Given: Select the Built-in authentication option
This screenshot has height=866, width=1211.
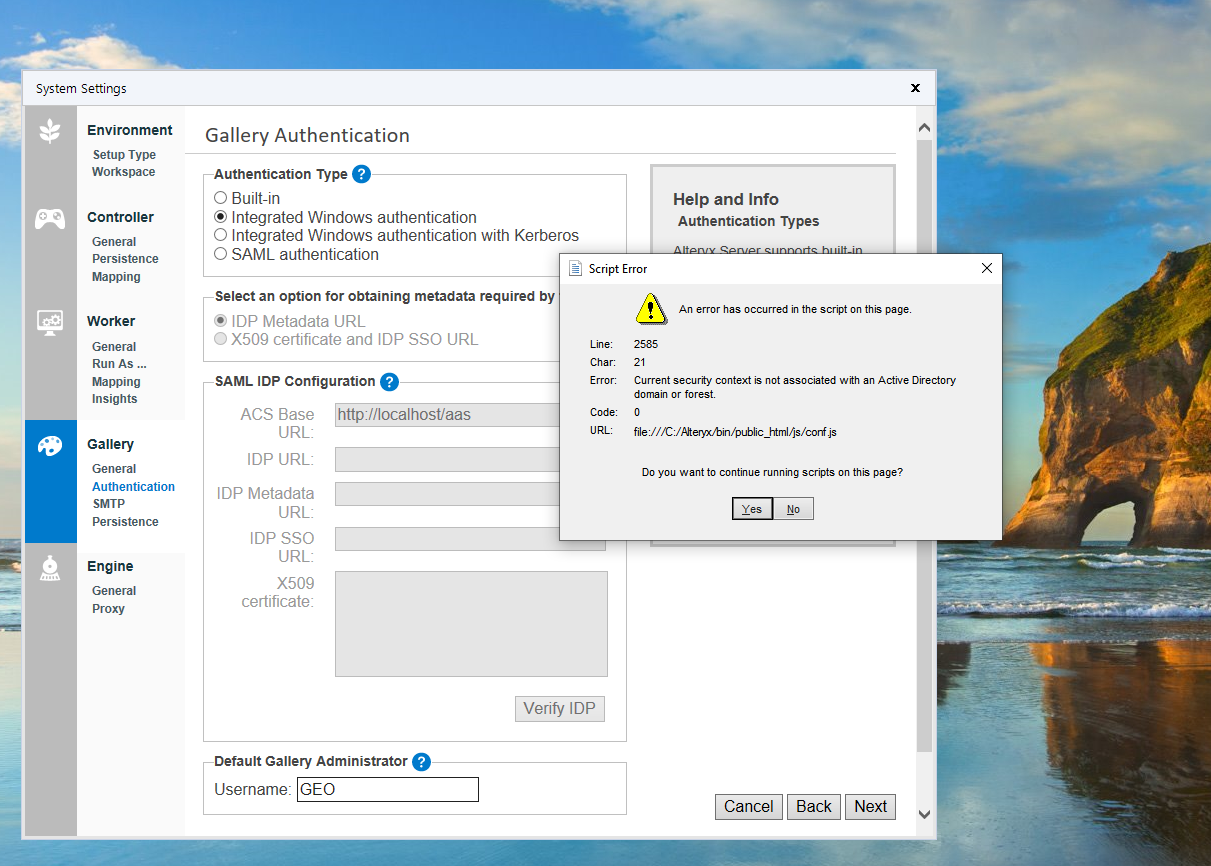Looking at the screenshot, I should (x=220, y=197).
